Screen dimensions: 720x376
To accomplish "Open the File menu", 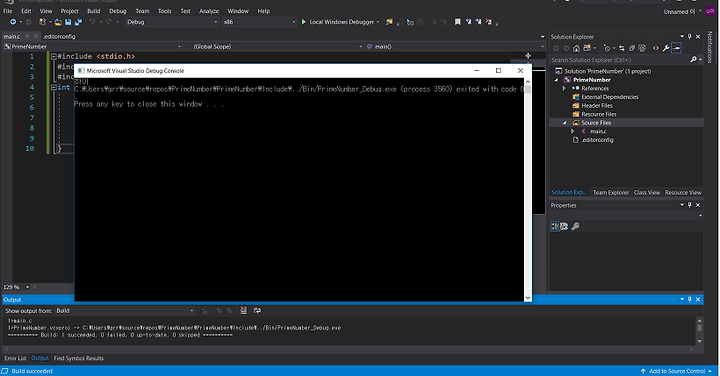I will (8, 11).
